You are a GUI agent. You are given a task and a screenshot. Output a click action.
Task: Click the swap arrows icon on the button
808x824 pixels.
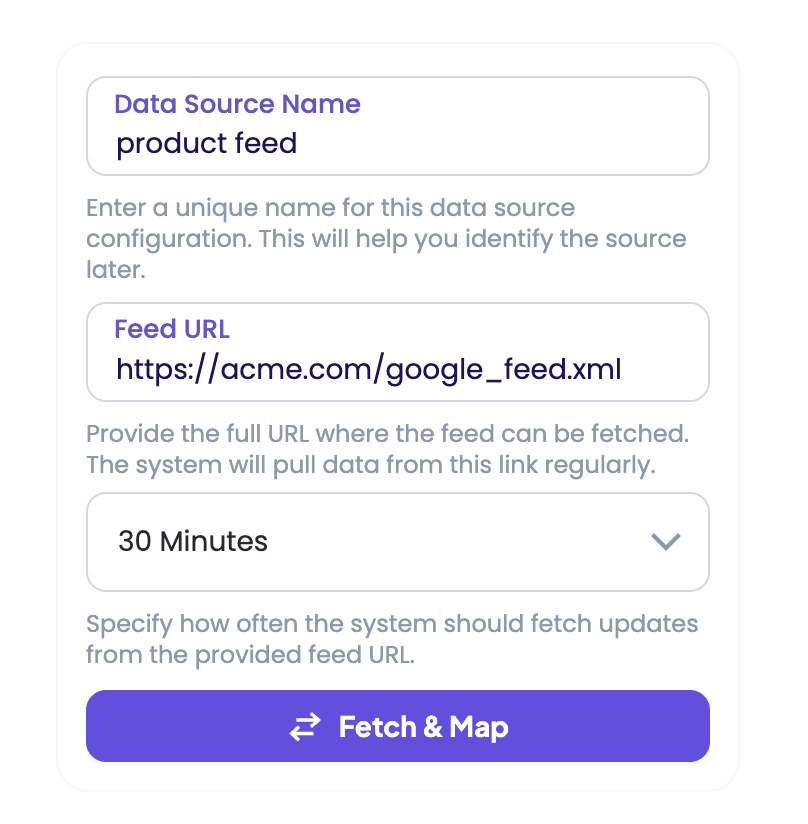coord(305,727)
